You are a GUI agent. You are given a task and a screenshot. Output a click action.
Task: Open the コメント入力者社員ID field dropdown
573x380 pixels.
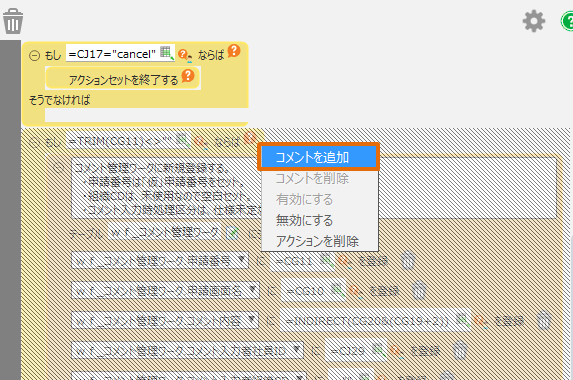pos(187,350)
